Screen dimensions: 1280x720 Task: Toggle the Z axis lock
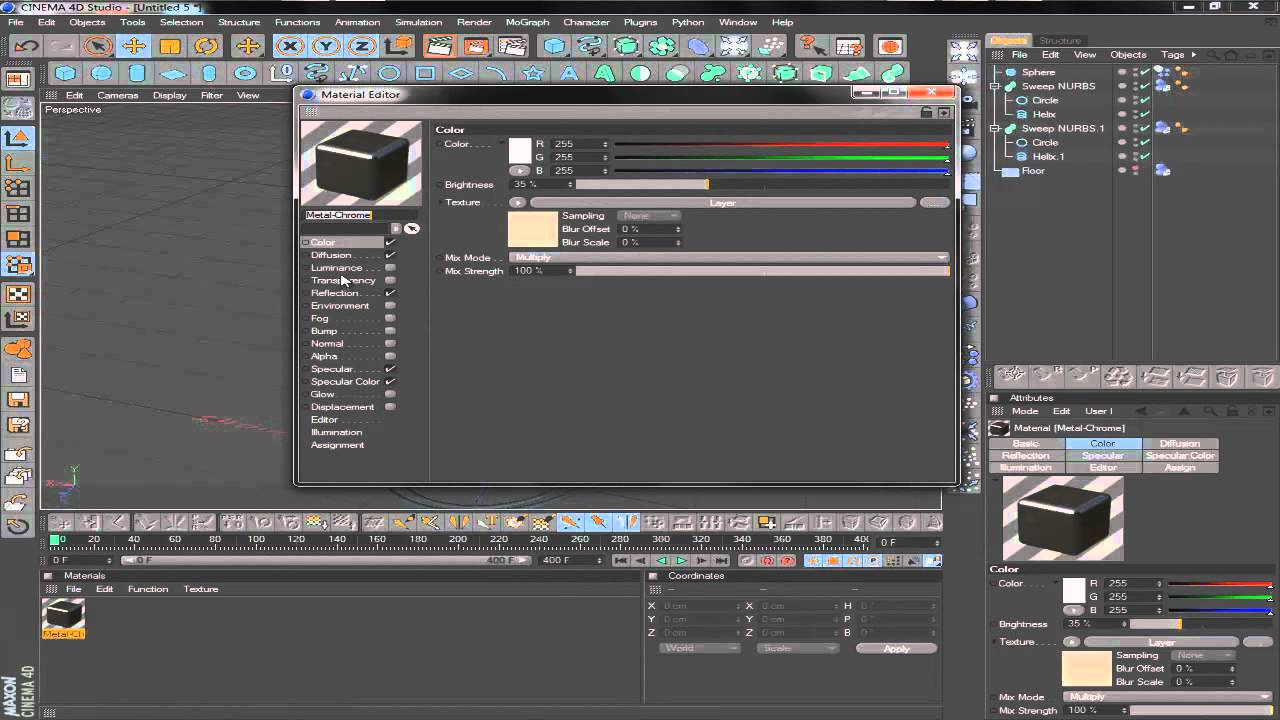[x=361, y=46]
